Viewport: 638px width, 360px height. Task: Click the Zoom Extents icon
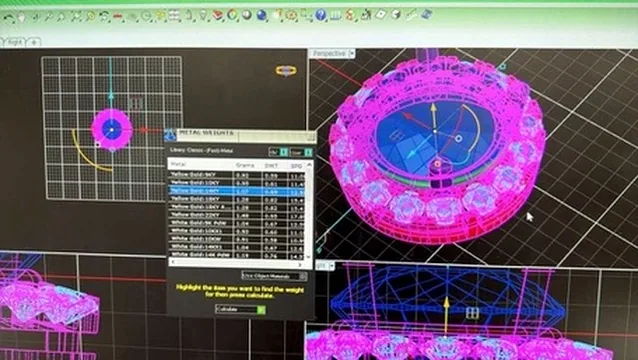click(x=76, y=16)
